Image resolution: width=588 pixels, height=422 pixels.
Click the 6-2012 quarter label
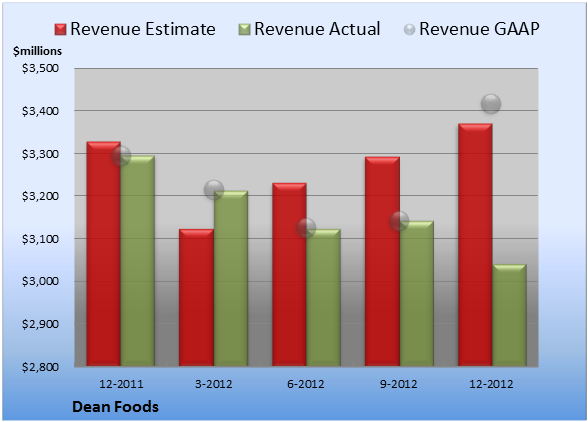tap(306, 384)
